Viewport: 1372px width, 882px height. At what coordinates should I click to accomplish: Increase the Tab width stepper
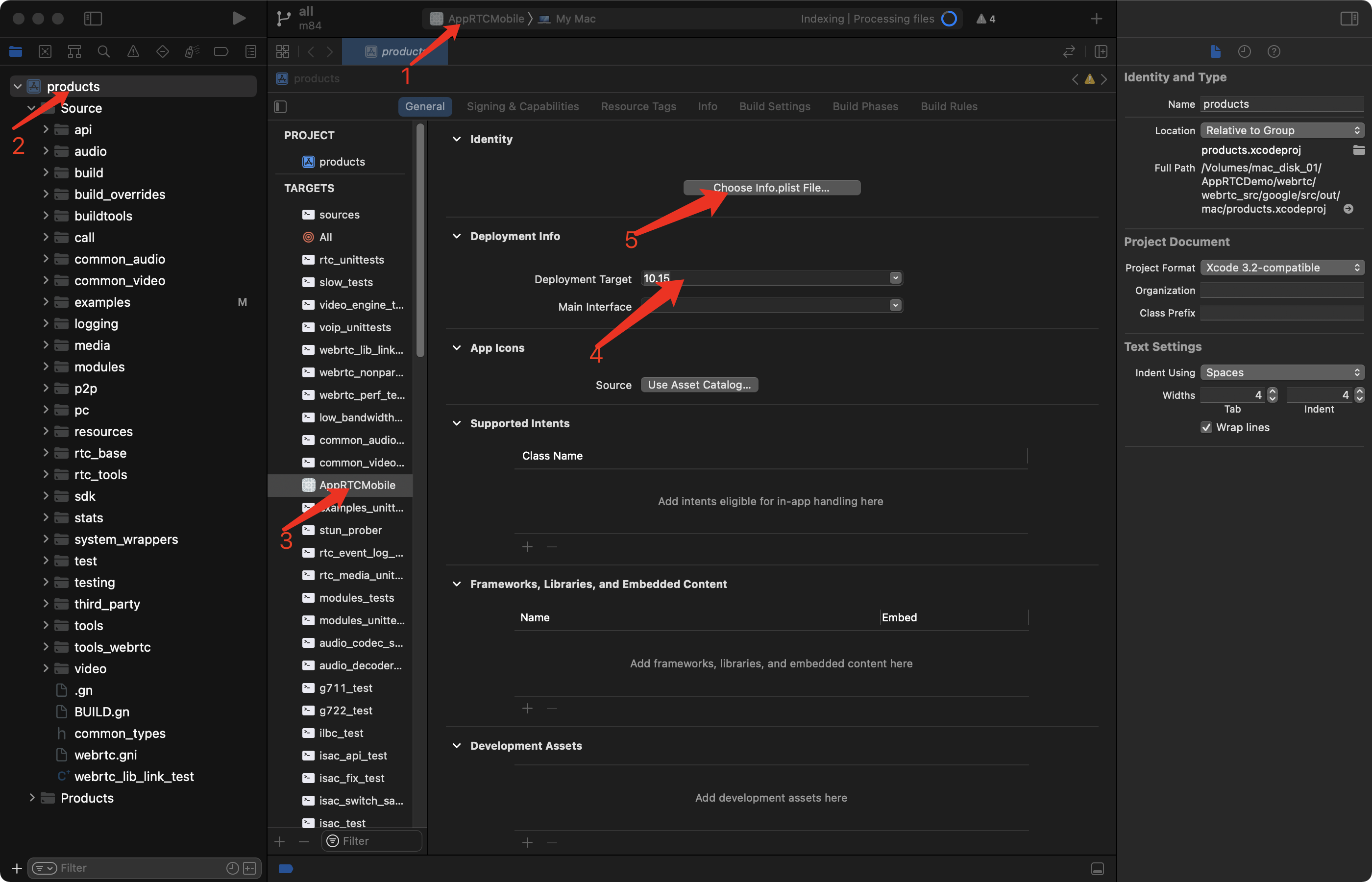pyautogui.click(x=1273, y=391)
